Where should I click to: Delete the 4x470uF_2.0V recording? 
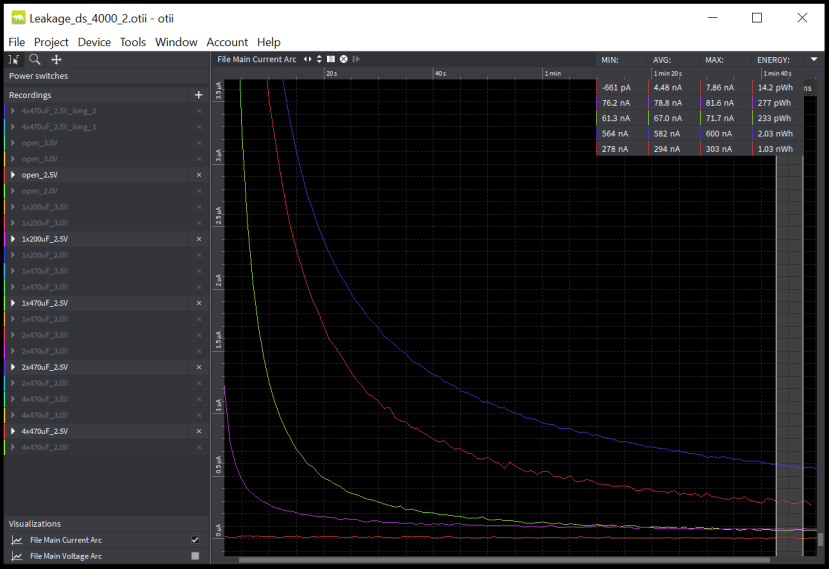pos(199,447)
